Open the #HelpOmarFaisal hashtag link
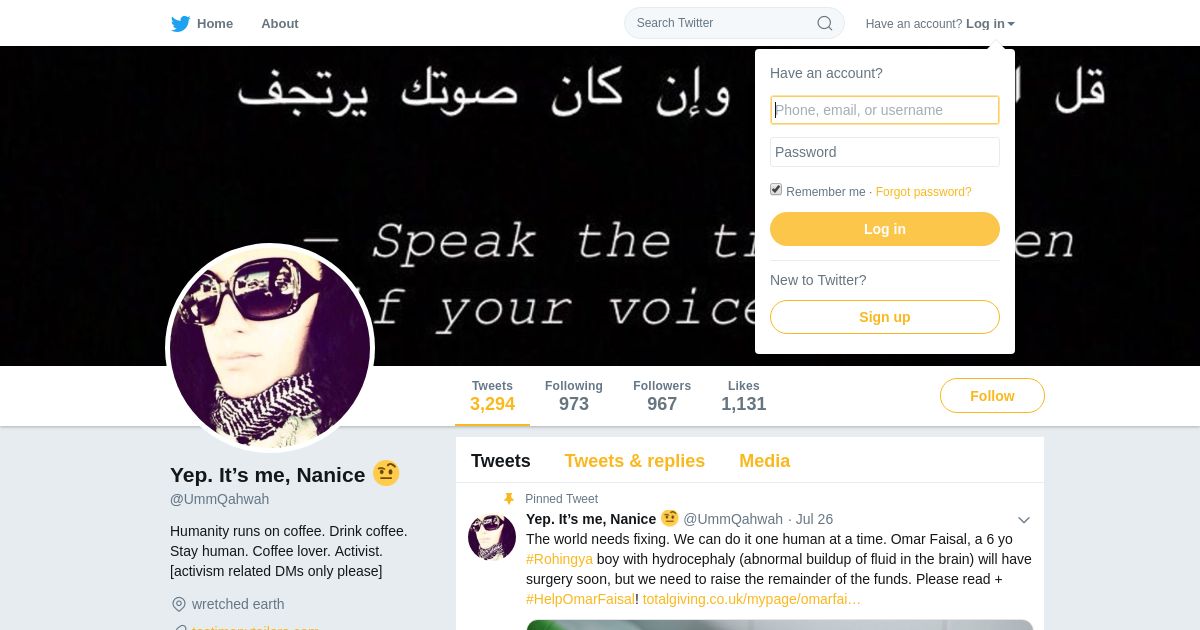The height and width of the screenshot is (630, 1200). [x=580, y=599]
